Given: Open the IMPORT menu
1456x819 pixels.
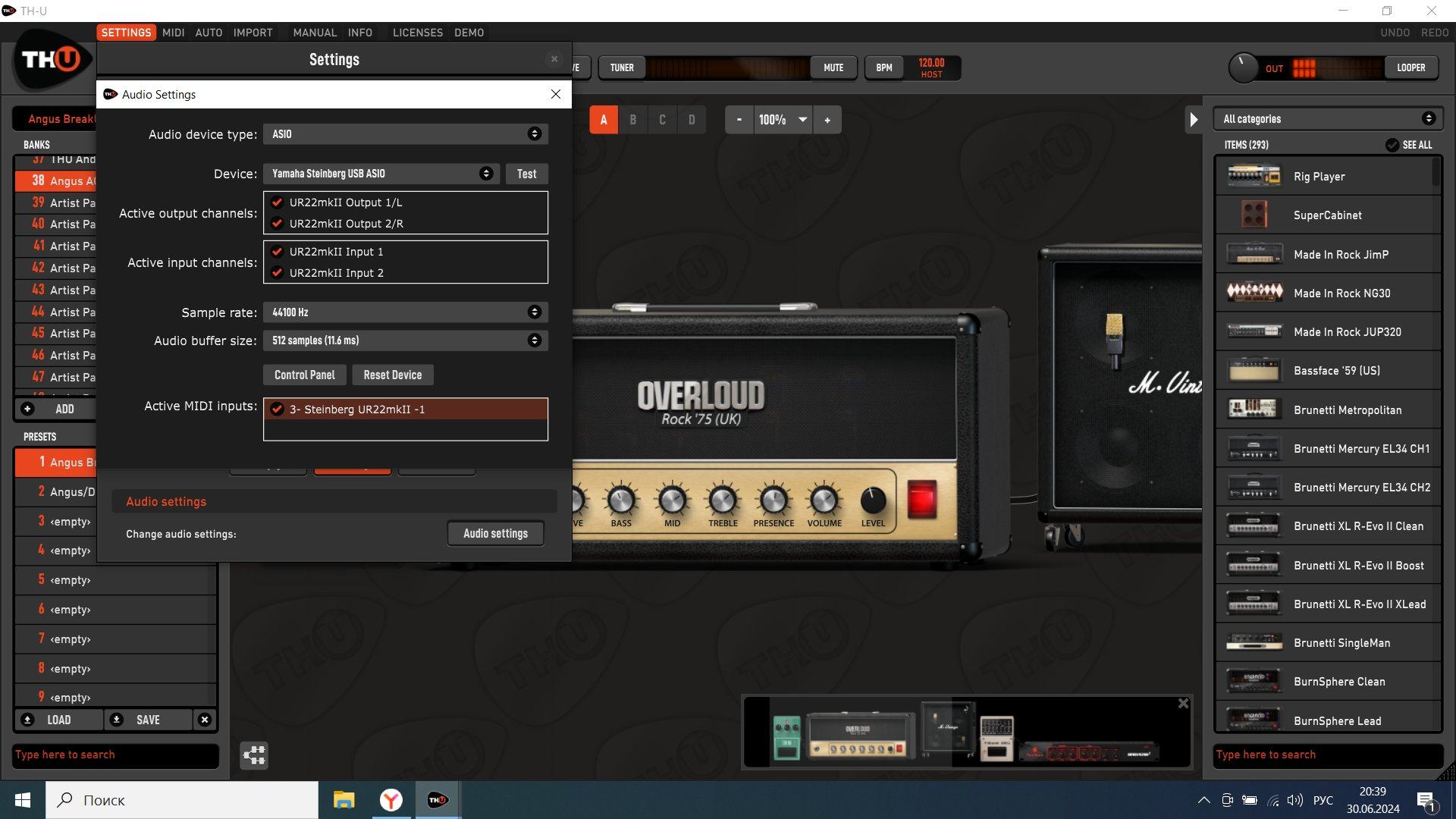Looking at the screenshot, I should coord(253,33).
